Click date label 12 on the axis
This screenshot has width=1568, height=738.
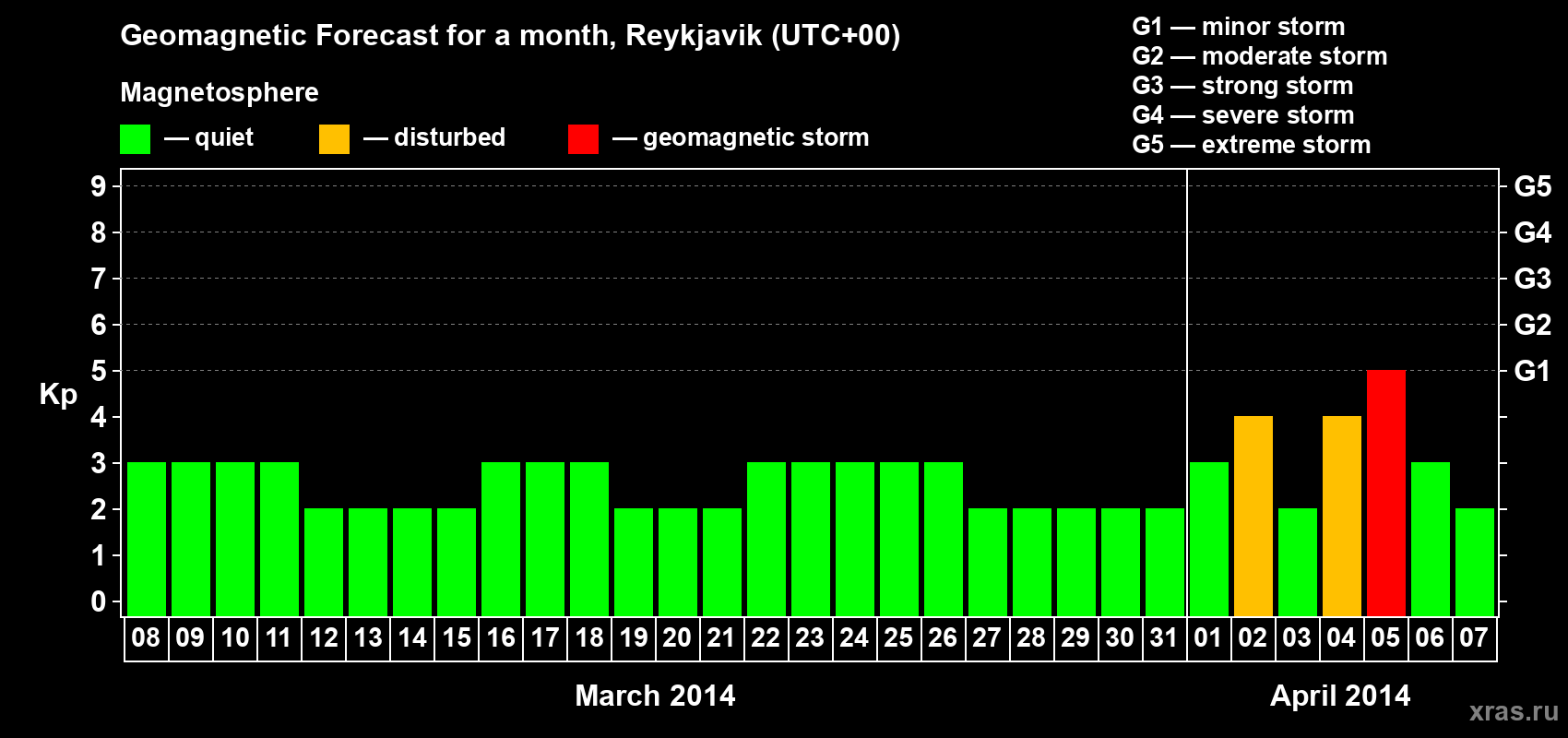[324, 637]
